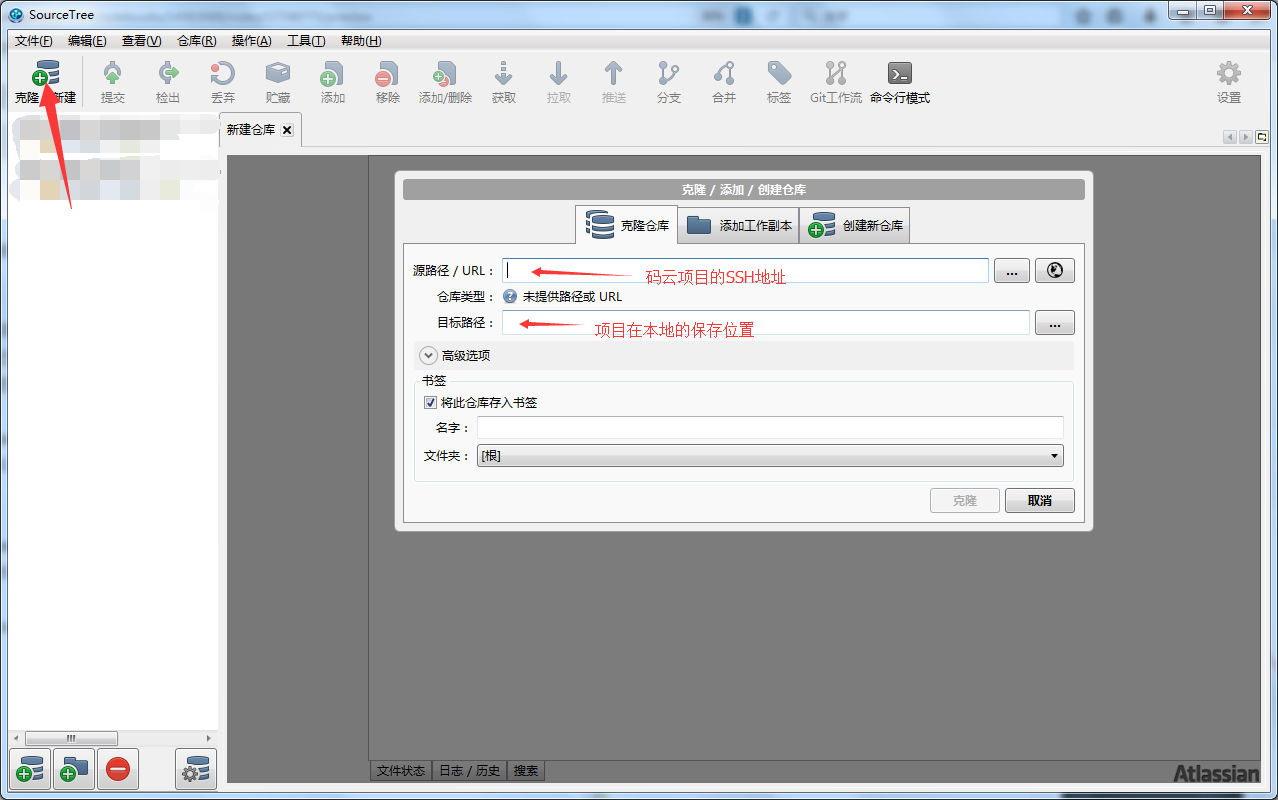
Task: Open the 编辑(E) menu
Action: pyautogui.click(x=87, y=41)
